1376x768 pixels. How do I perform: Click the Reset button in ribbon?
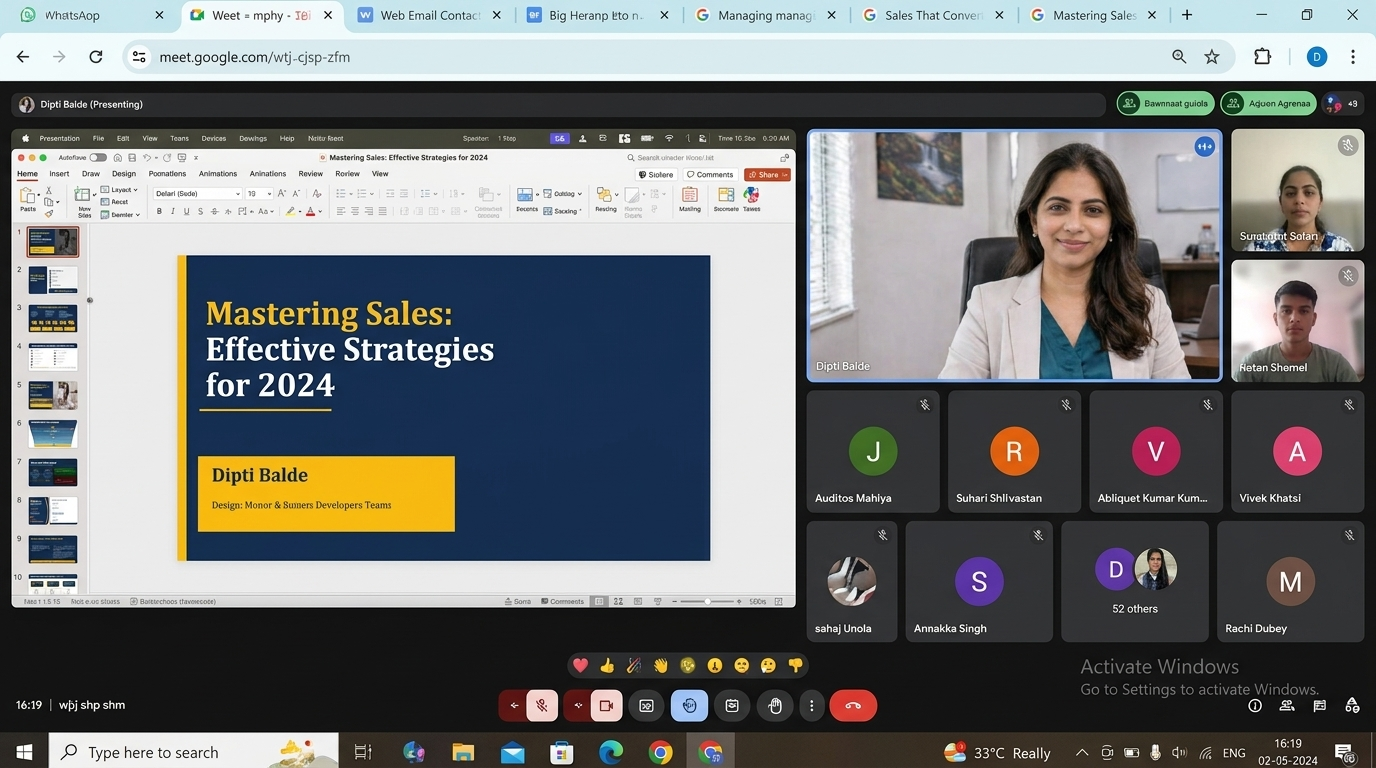(x=115, y=202)
